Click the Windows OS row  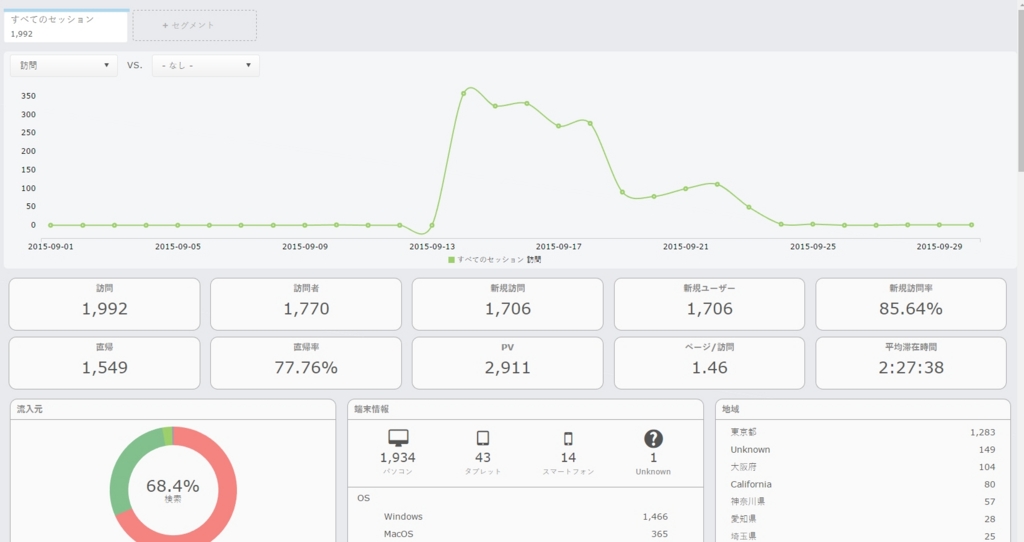coord(525,517)
